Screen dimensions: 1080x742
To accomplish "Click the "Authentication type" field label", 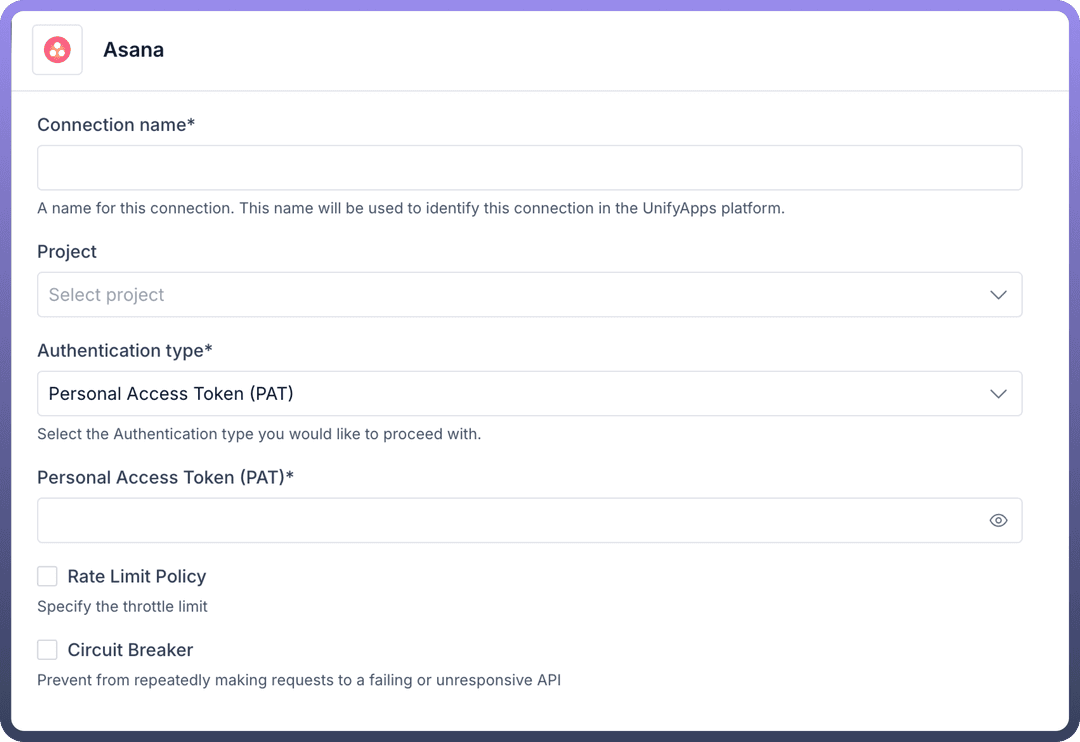I will [125, 351].
